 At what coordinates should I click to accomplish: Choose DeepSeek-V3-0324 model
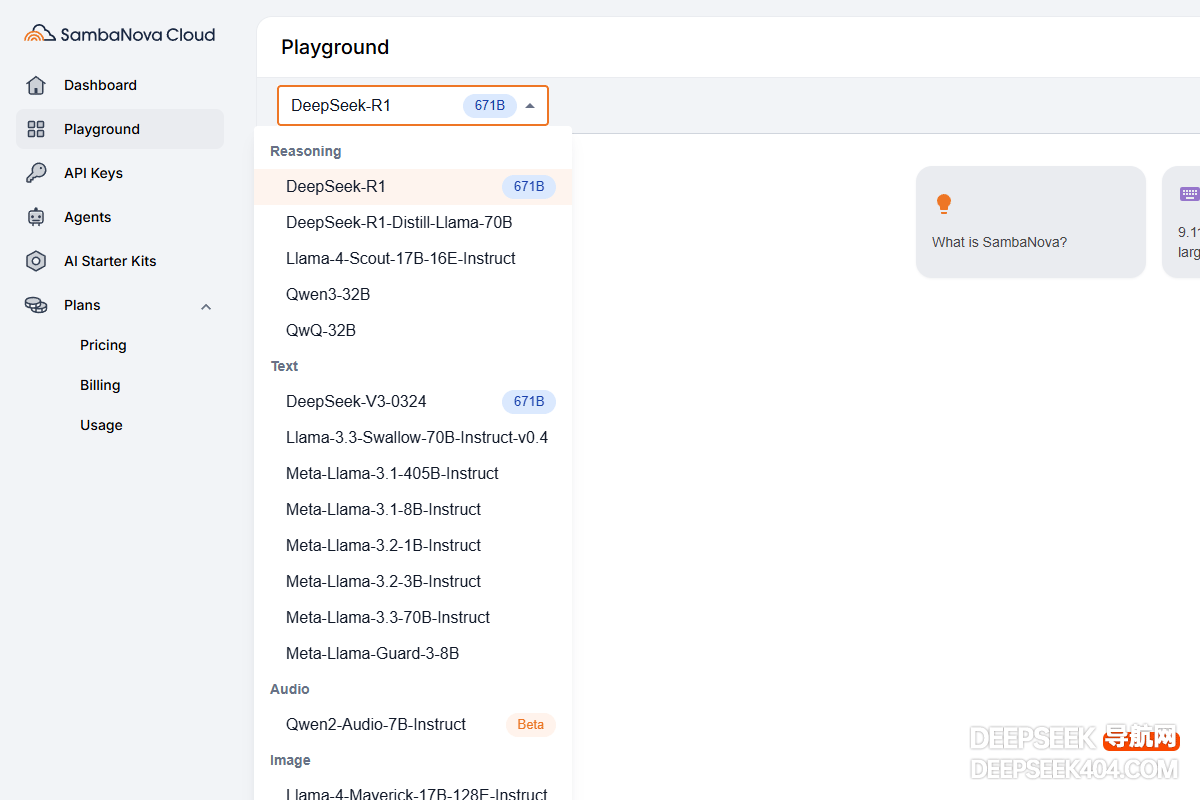coord(413,401)
